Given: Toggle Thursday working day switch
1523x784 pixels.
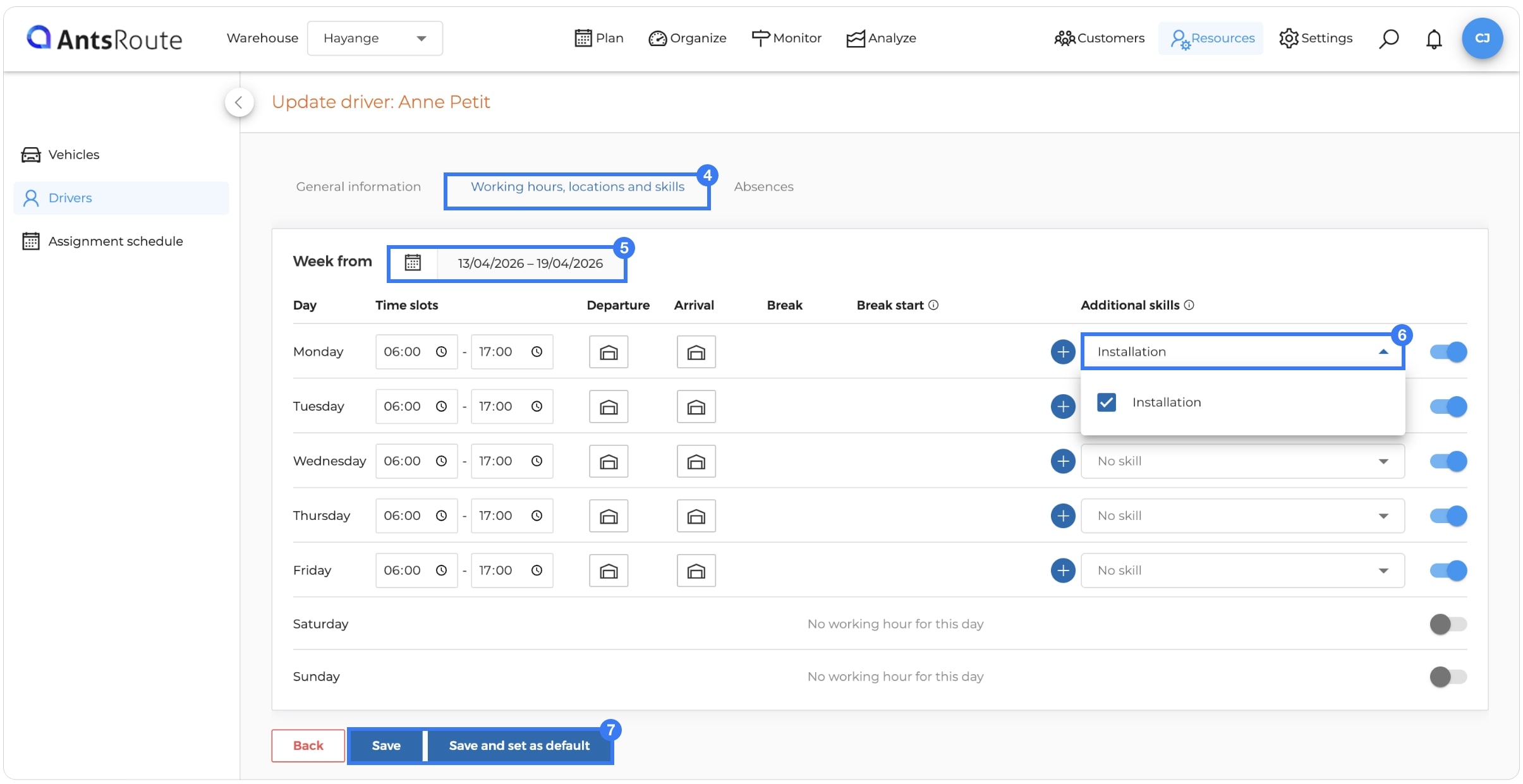Looking at the screenshot, I should coord(1448,516).
